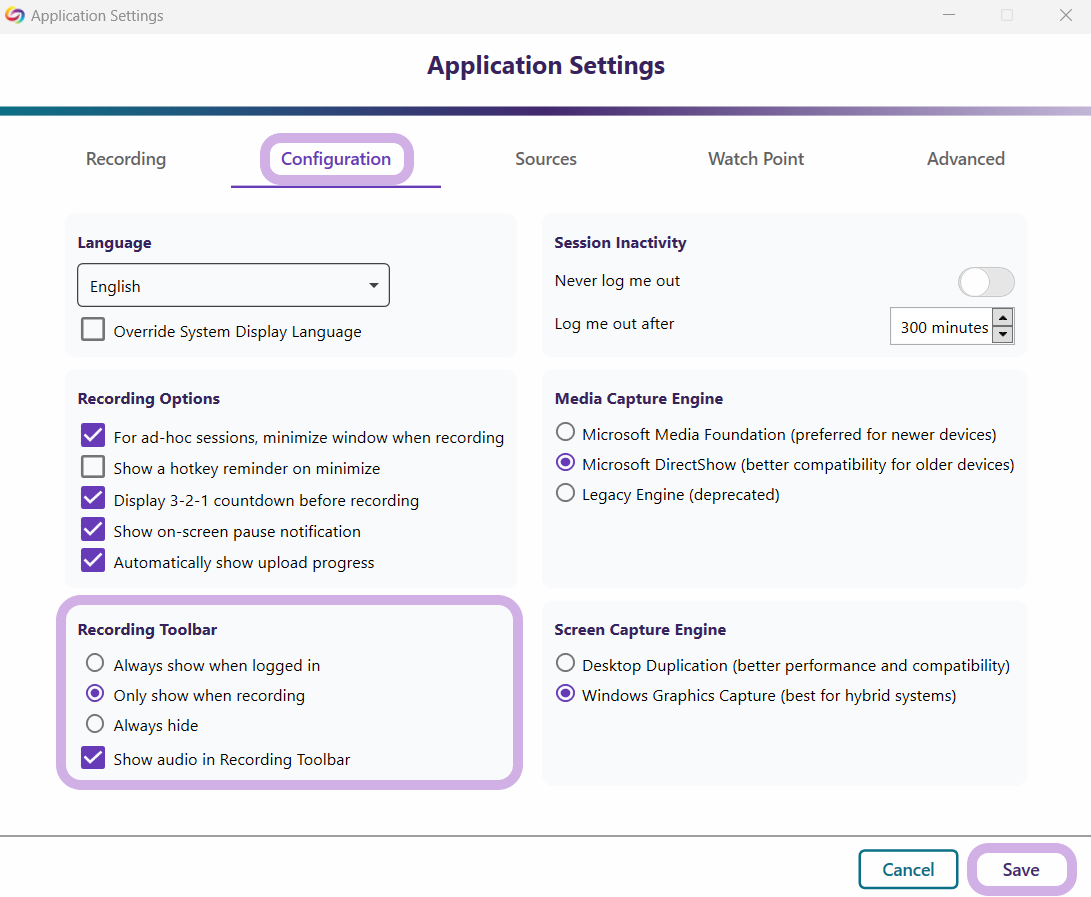Click the Save button
1091x897 pixels.
pos(1021,870)
